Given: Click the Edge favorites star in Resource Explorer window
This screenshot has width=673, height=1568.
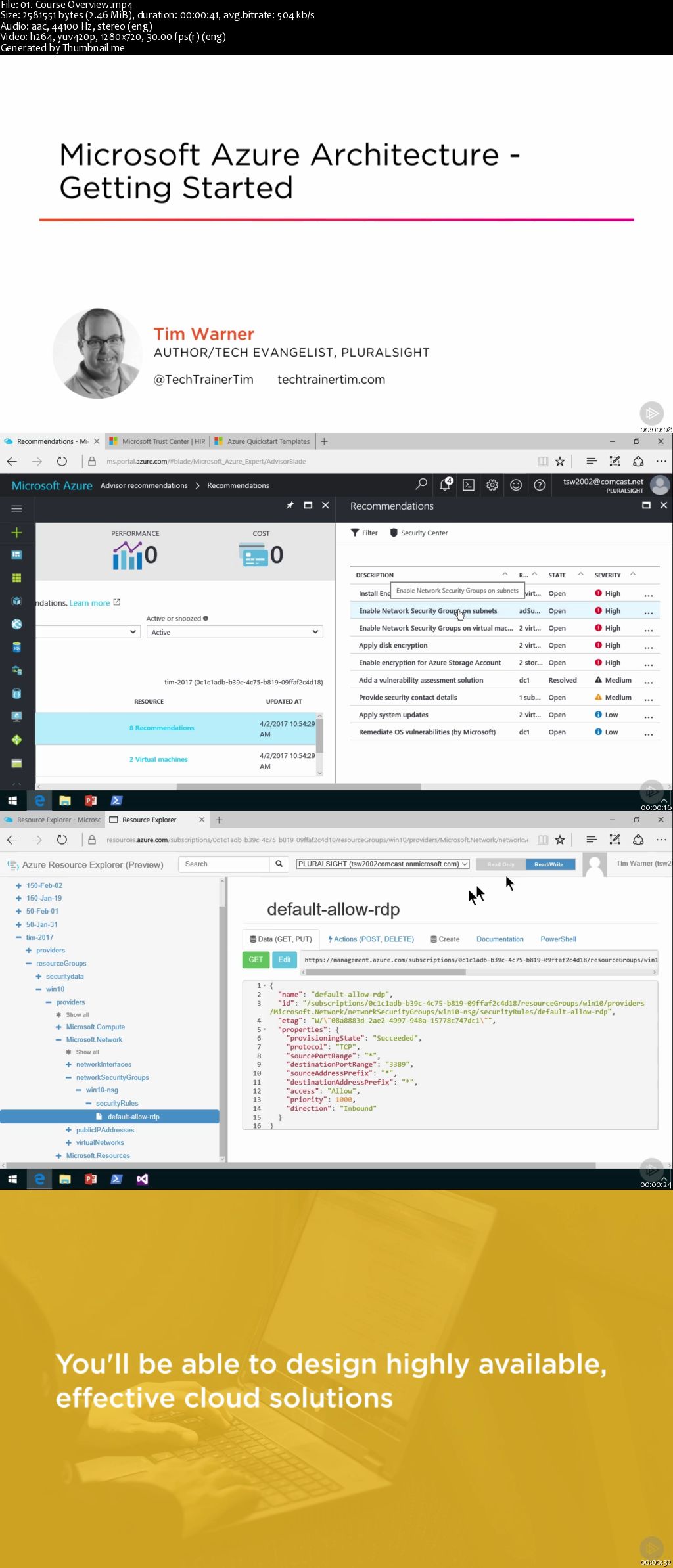Looking at the screenshot, I should click(x=560, y=840).
